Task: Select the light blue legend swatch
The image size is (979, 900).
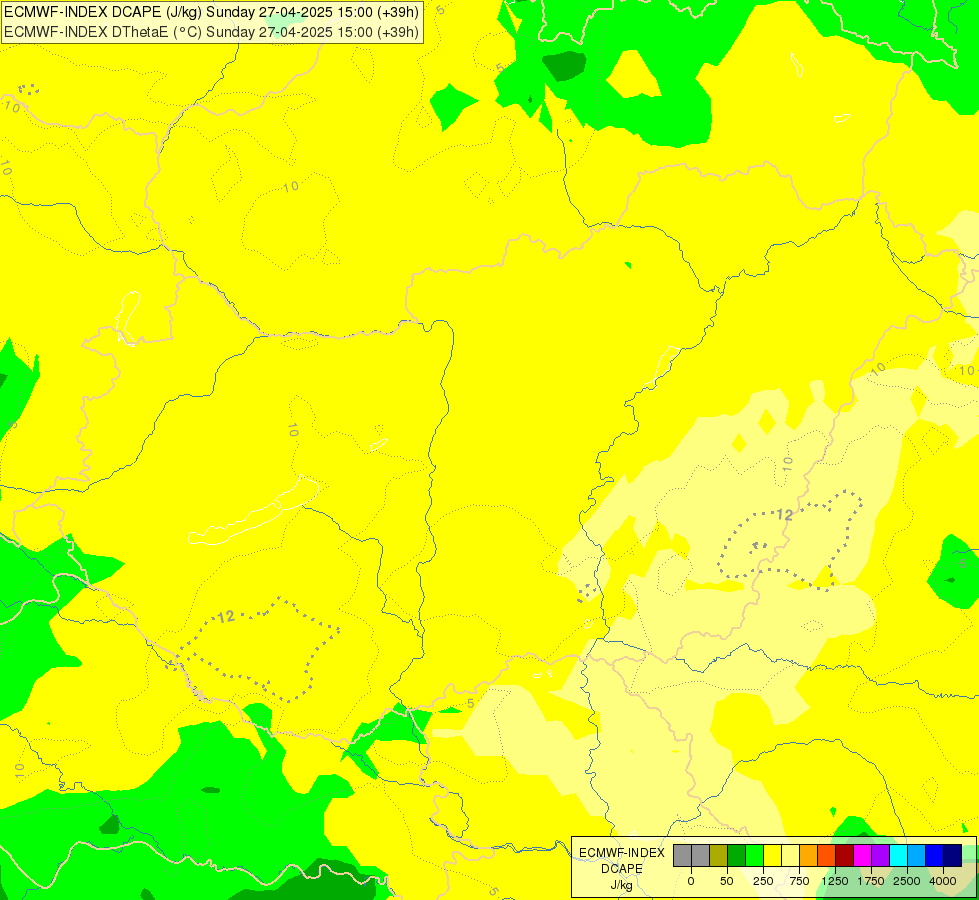Action: point(917,855)
